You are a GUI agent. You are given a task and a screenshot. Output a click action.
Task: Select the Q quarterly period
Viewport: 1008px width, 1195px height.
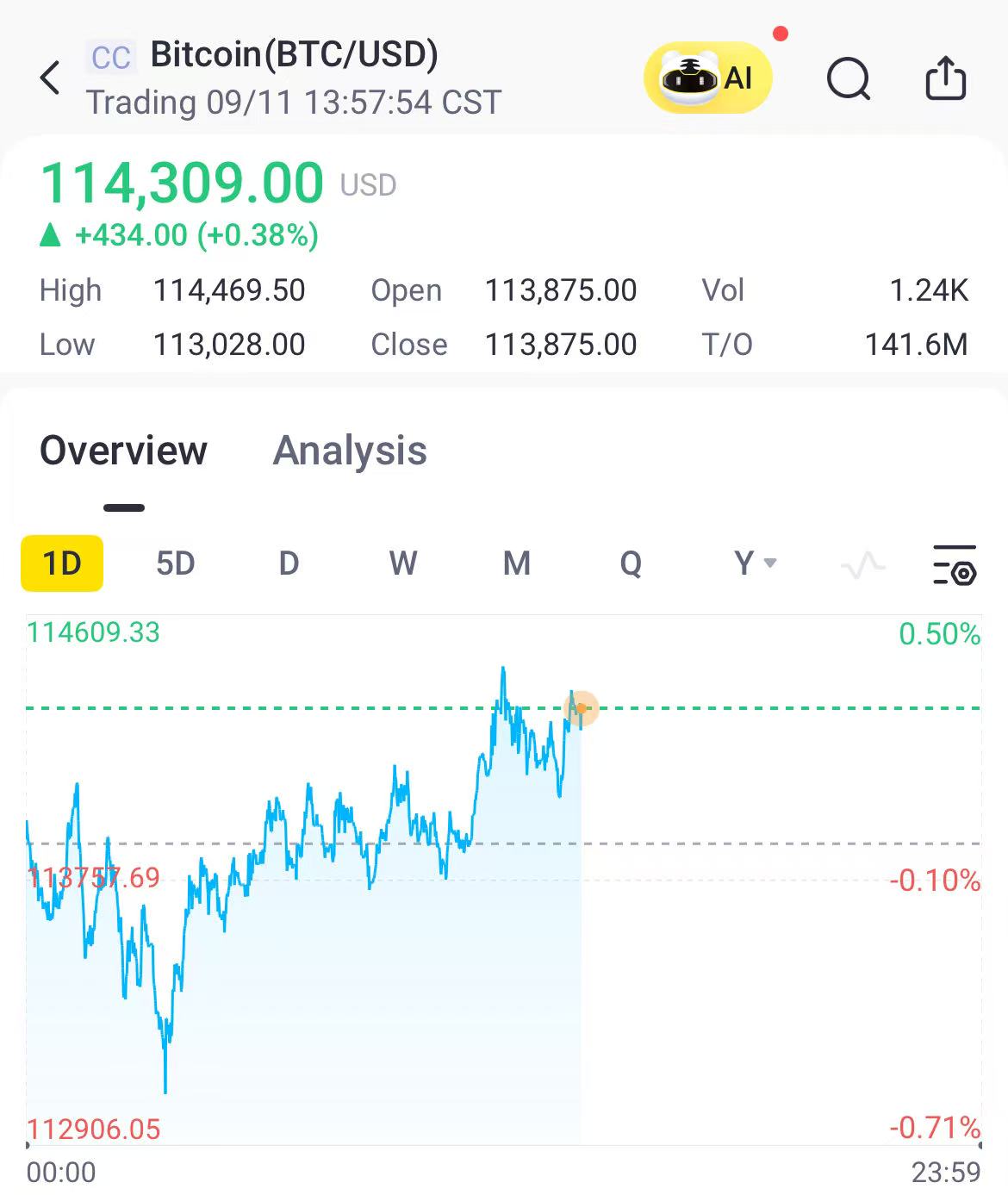[631, 563]
